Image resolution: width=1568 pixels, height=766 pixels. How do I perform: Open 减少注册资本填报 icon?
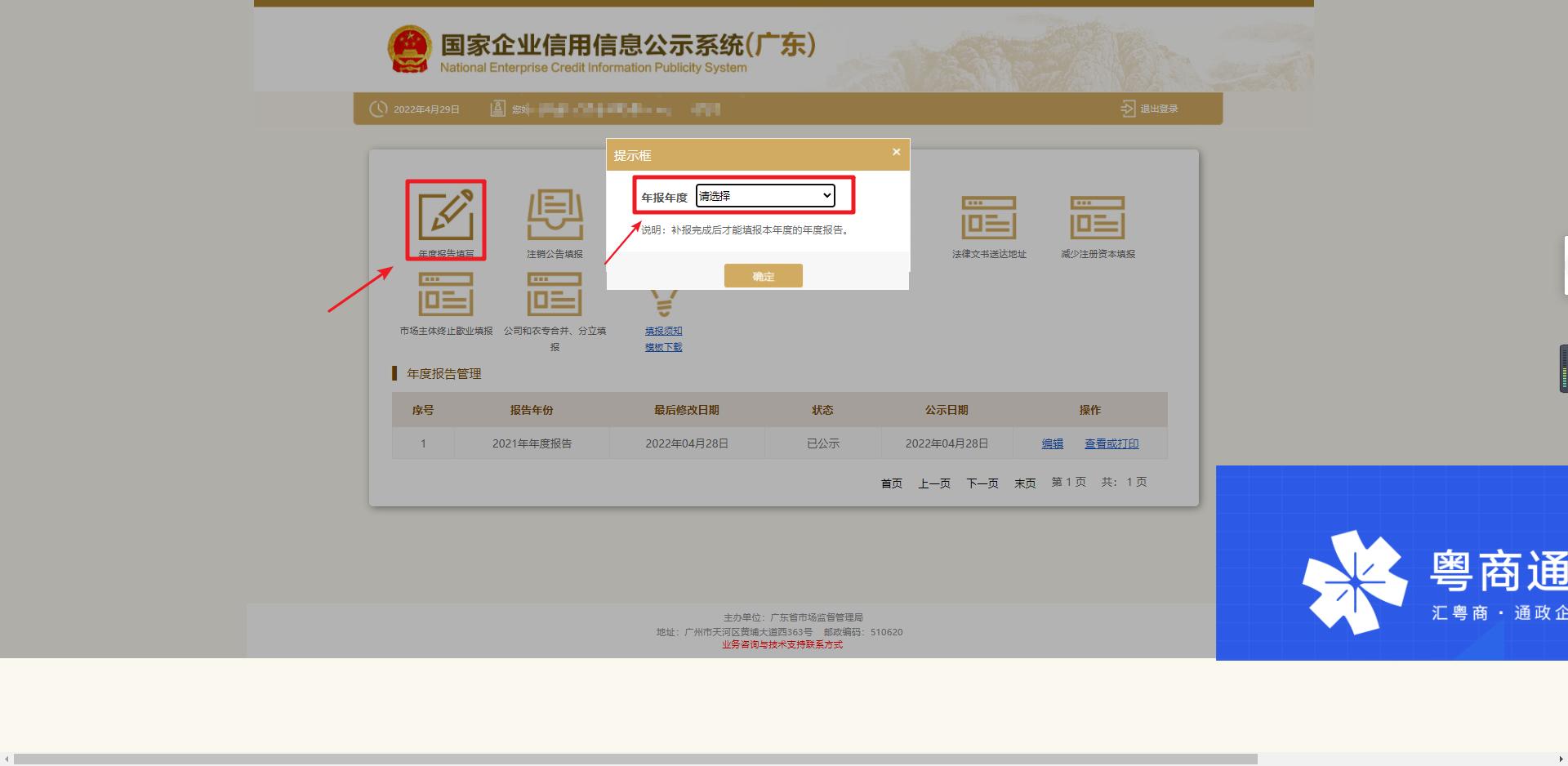(x=1097, y=216)
